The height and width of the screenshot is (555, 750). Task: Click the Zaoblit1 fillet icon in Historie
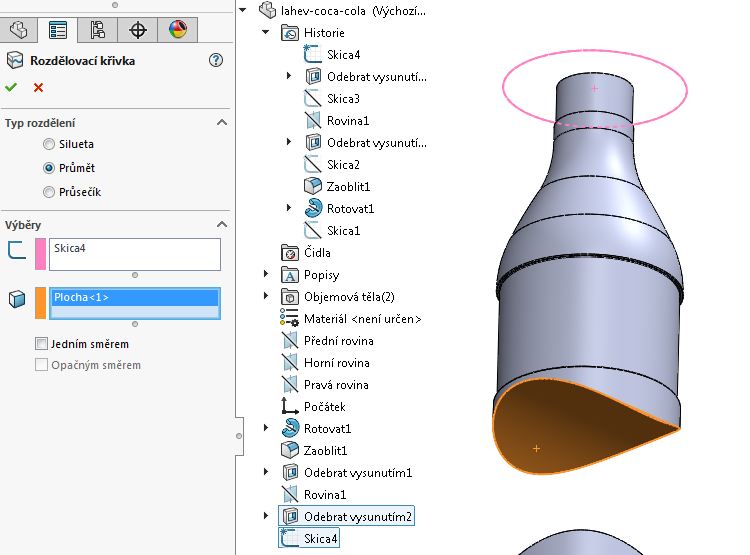pos(313,186)
